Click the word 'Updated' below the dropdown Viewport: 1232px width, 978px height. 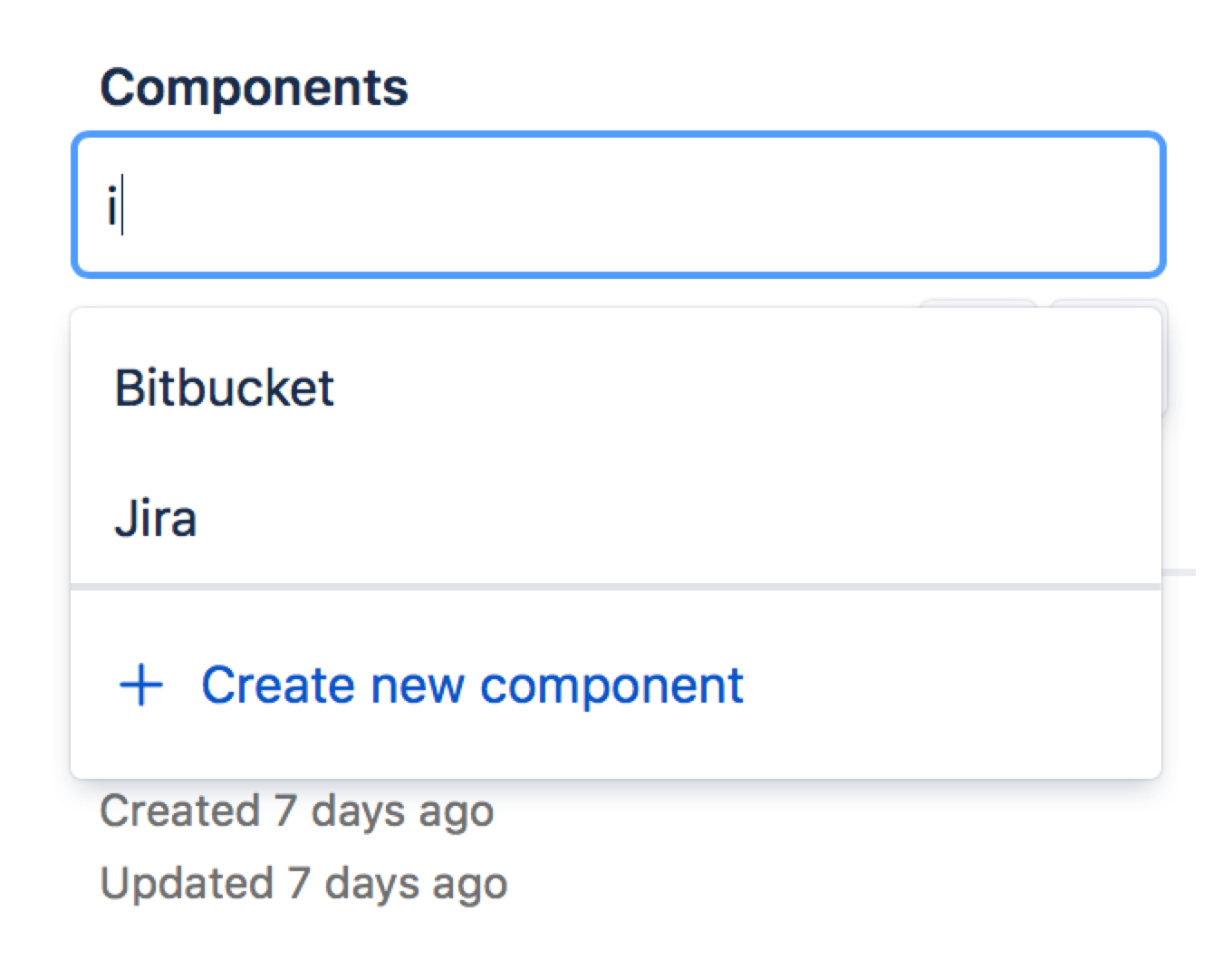click(x=187, y=883)
